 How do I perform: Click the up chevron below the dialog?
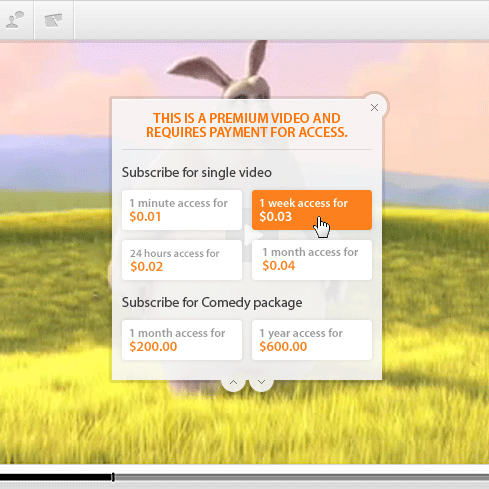[234, 382]
